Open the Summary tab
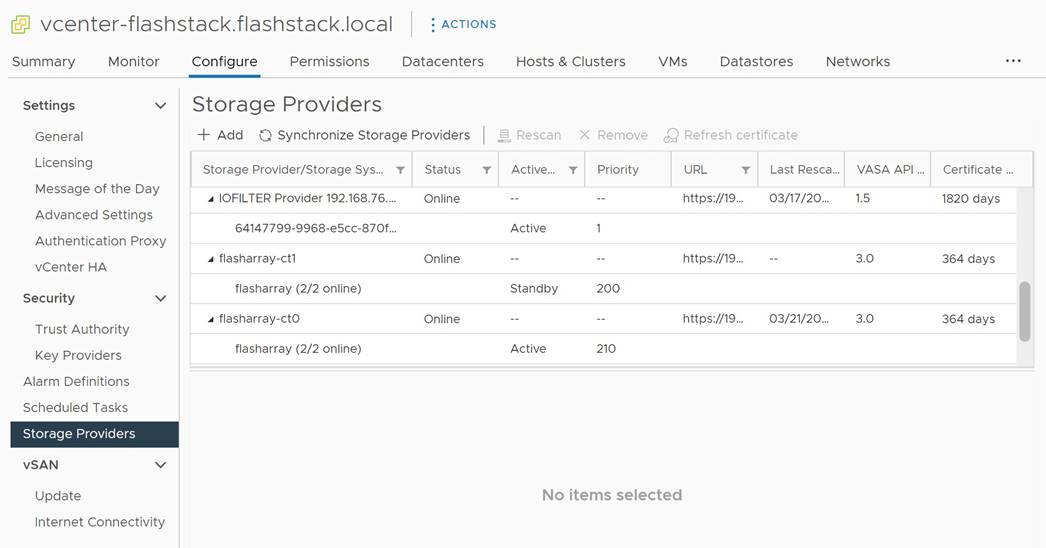The image size is (1046, 548). [x=43, y=61]
